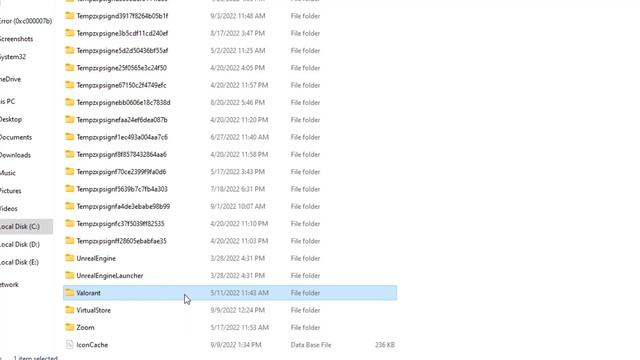Click folder icon of Tempzxpsignd3917f8264b05b1f
640x360 pixels.
click(70, 16)
